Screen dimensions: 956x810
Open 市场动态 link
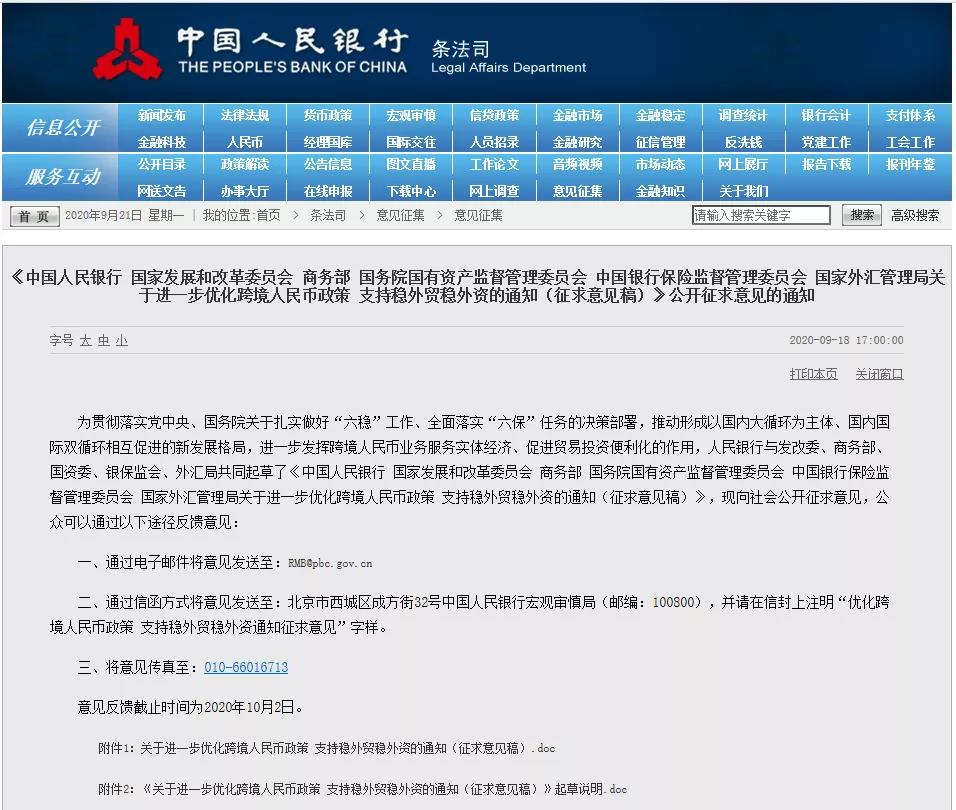click(x=660, y=165)
